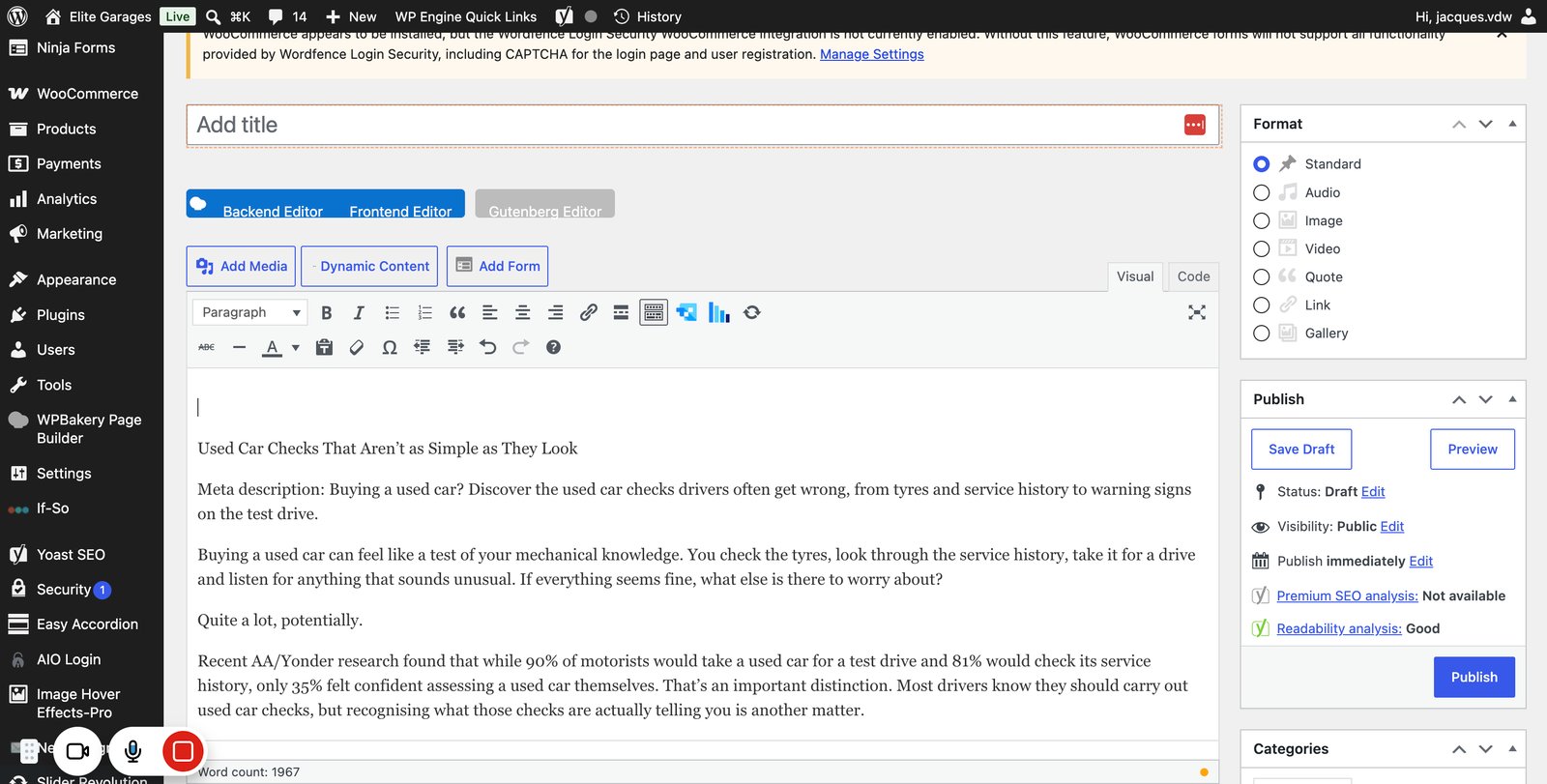
Task: Click the Save Draft button
Action: click(x=1301, y=450)
